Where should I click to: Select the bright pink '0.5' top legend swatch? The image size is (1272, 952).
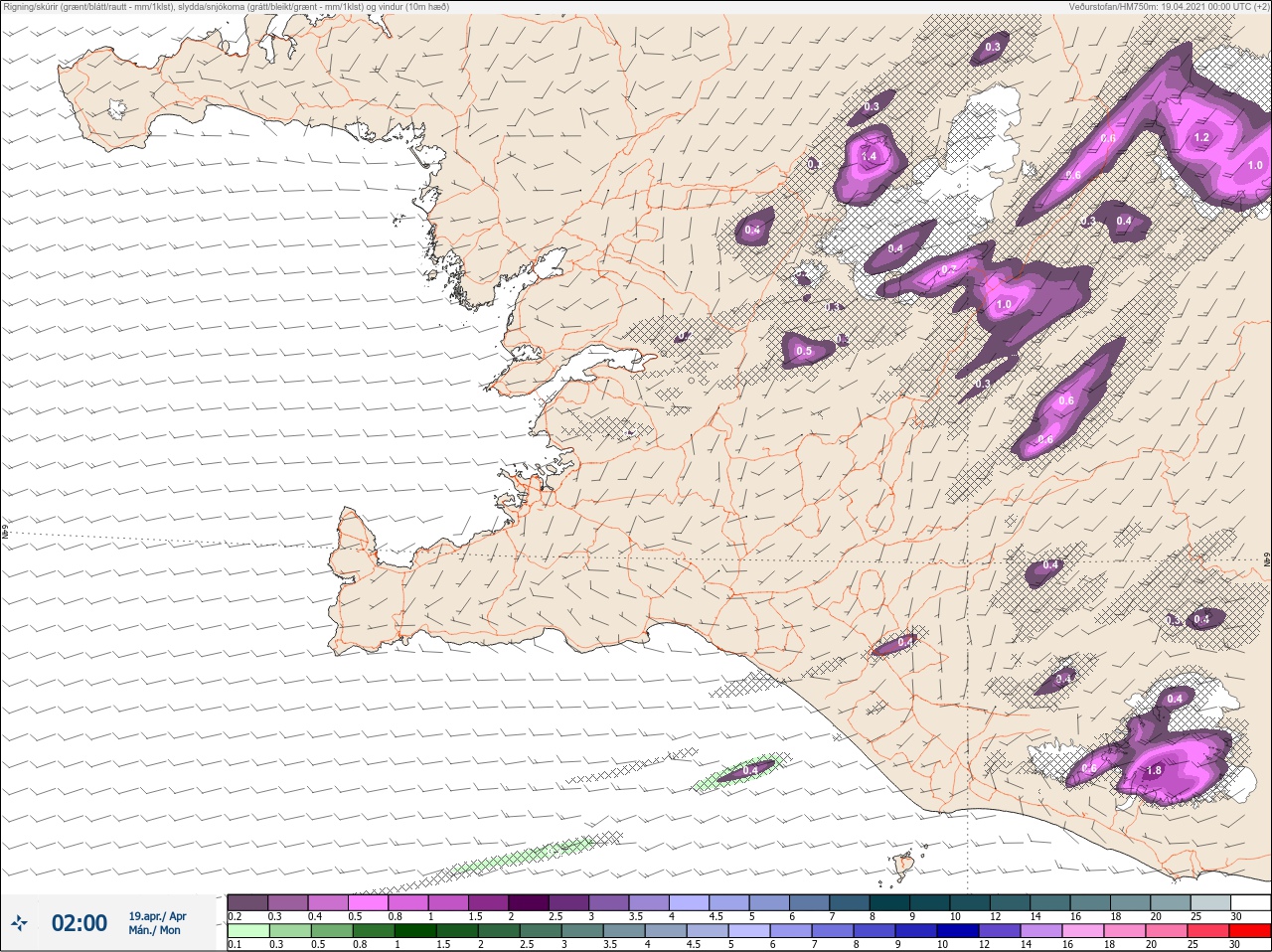pyautogui.click(x=368, y=902)
